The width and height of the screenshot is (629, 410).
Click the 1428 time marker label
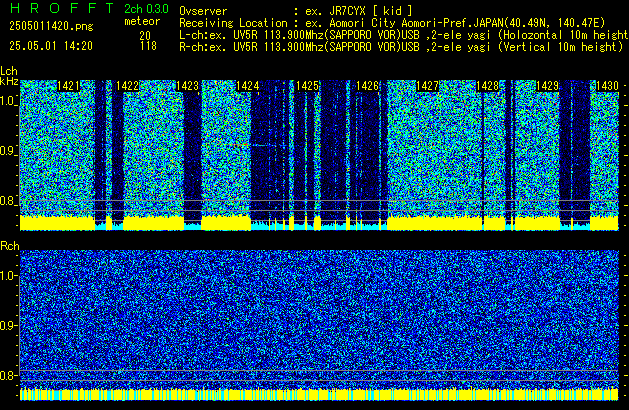(487, 86)
